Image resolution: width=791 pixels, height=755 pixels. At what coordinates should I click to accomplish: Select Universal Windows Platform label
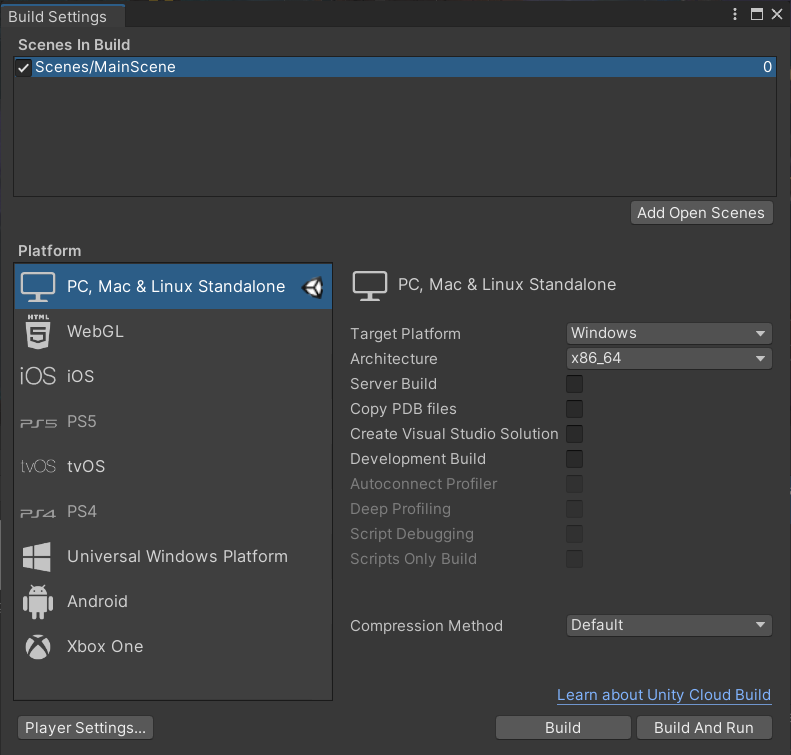pyautogui.click(x=178, y=556)
